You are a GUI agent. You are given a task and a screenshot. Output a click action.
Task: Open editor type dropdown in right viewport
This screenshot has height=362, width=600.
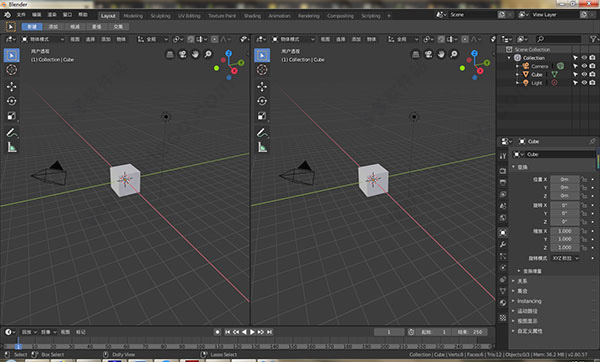tap(261, 39)
